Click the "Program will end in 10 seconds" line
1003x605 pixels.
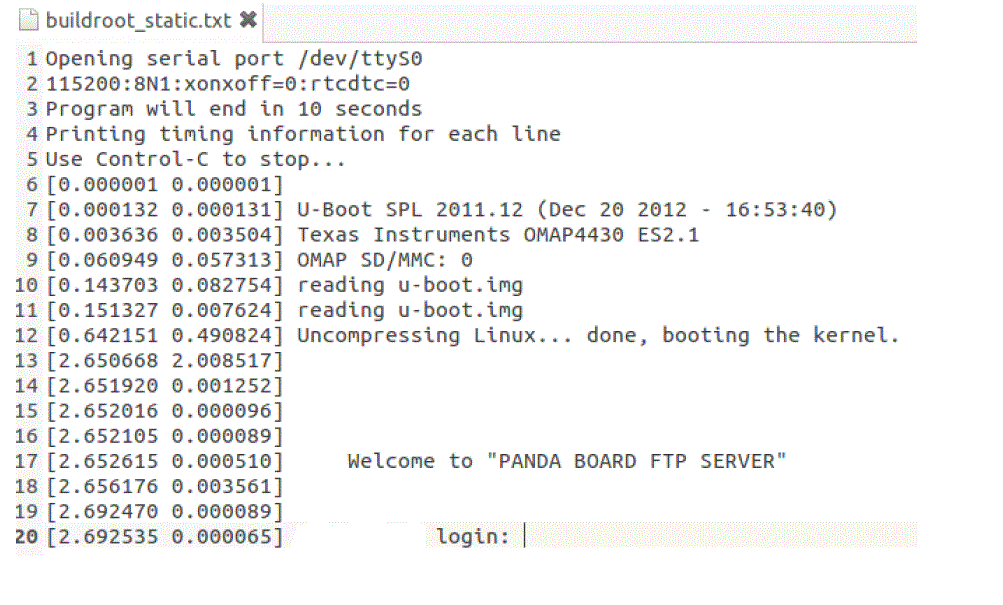(234, 109)
